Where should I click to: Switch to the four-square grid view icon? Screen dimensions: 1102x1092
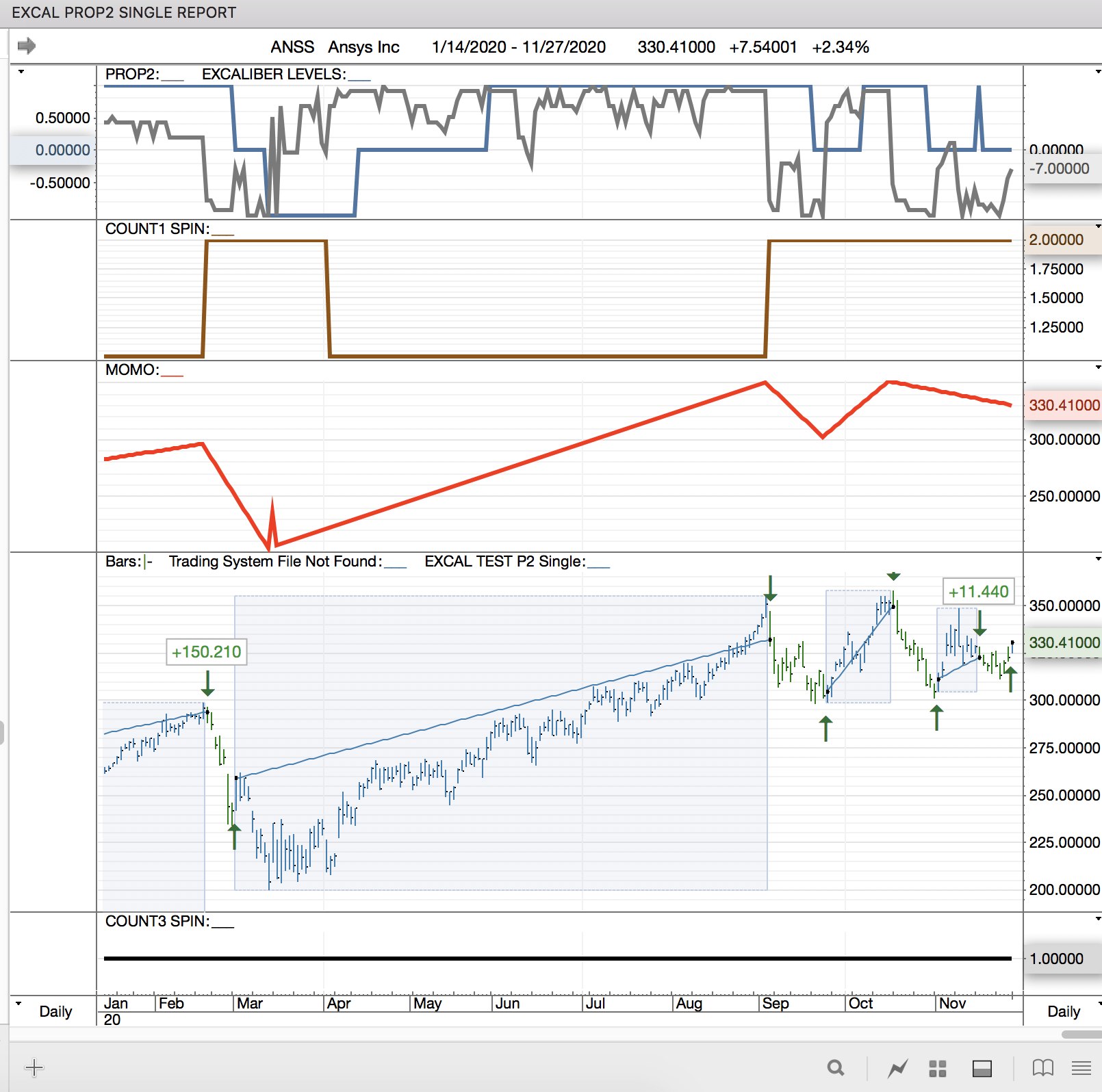point(937,1068)
